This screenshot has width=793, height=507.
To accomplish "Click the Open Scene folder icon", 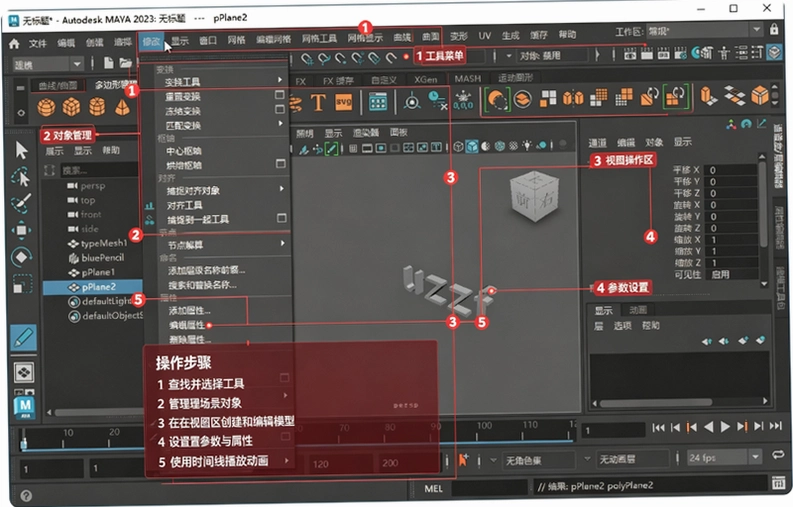I will 125,63.
